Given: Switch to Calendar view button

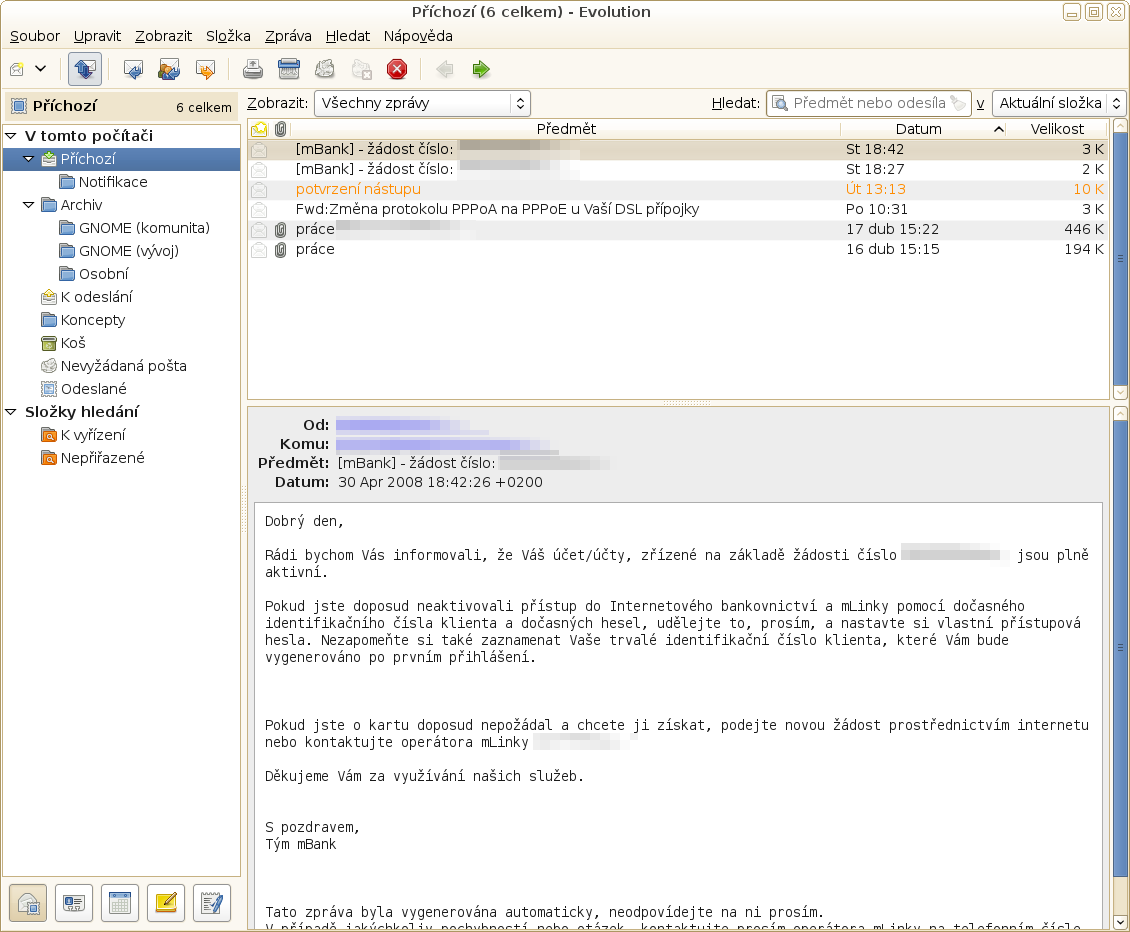Looking at the screenshot, I should (120, 903).
